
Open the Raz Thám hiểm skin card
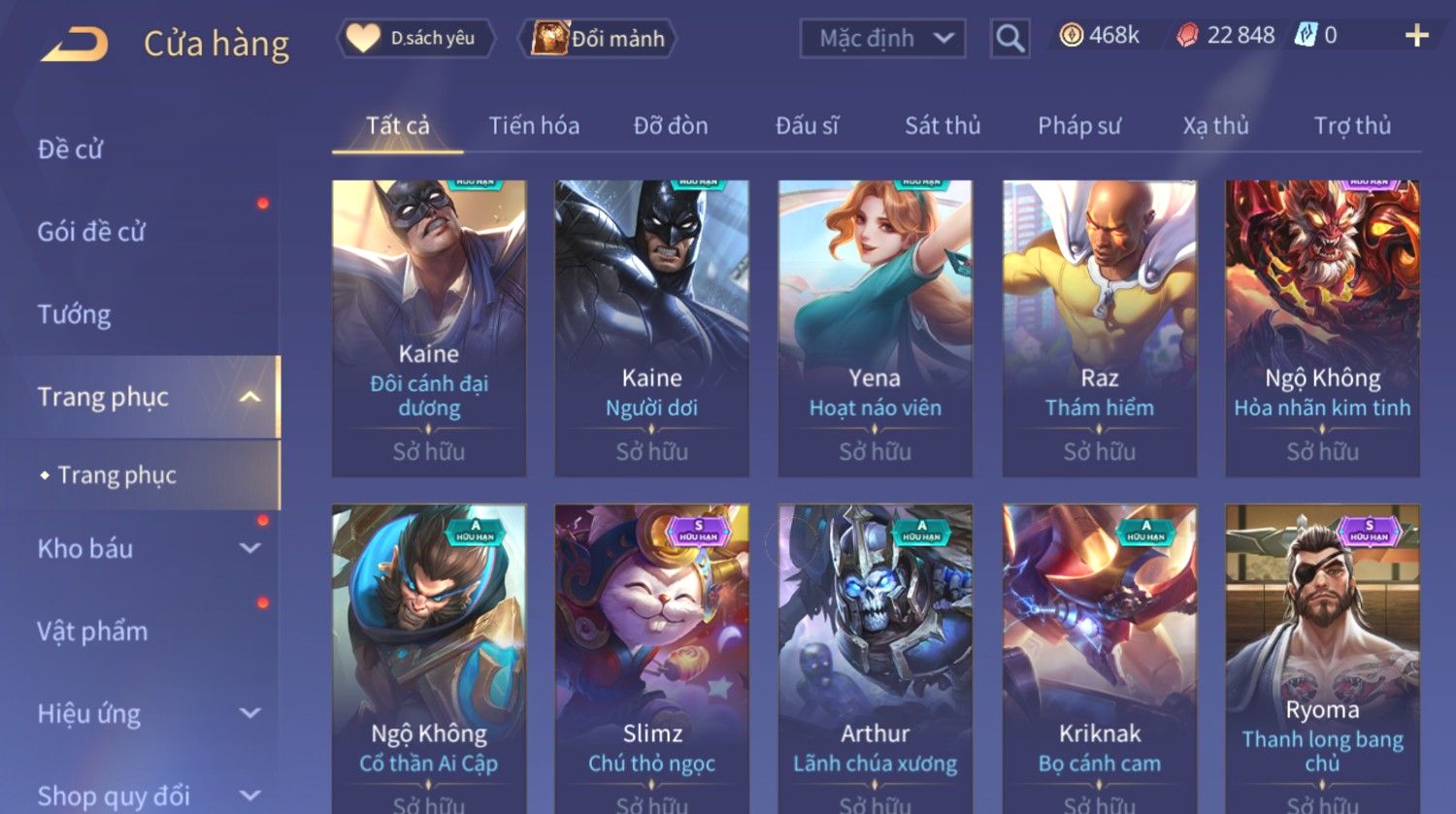click(x=1099, y=328)
